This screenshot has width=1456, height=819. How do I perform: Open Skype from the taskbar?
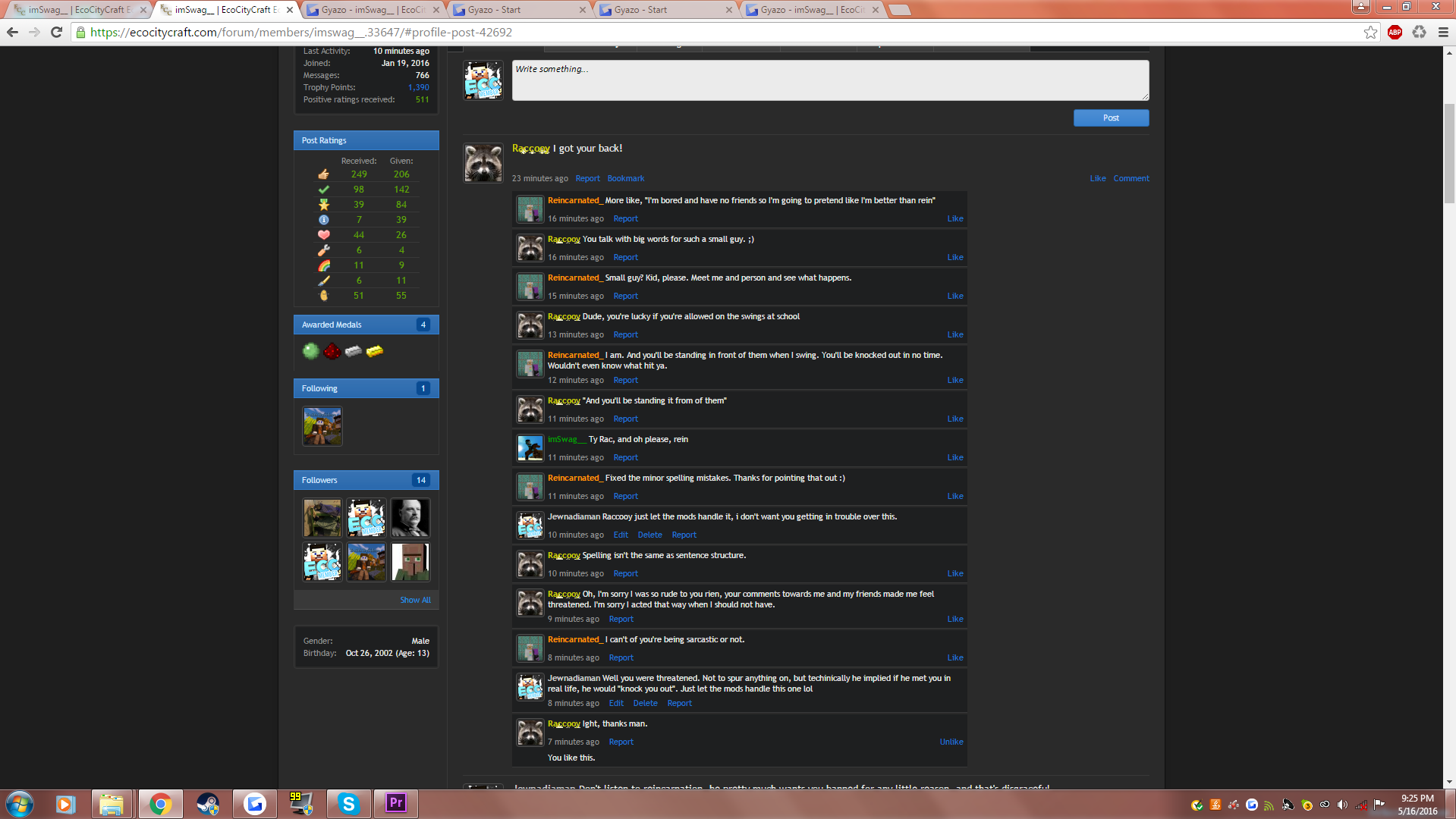pos(348,804)
